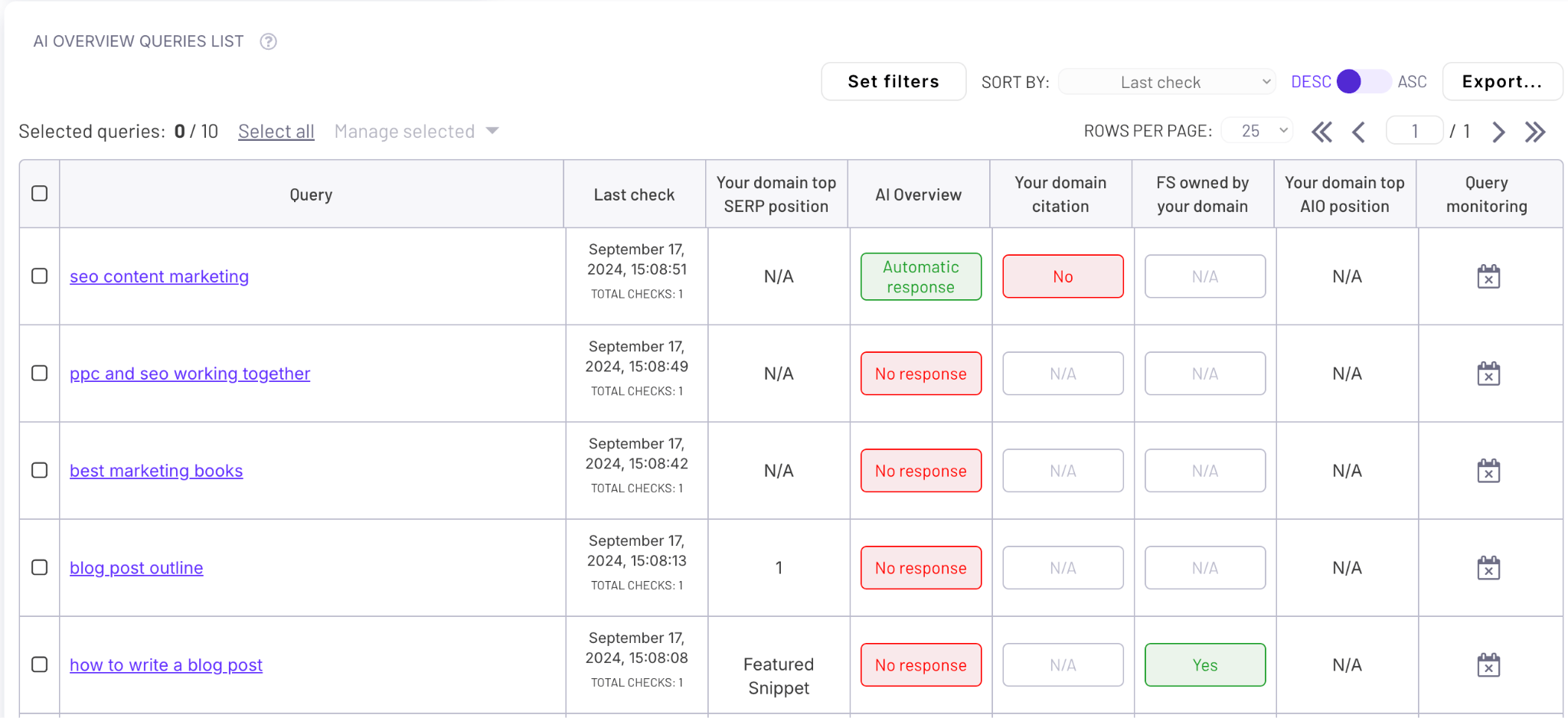
Task: Open the 'seo content marketing' query link
Action: point(158,276)
